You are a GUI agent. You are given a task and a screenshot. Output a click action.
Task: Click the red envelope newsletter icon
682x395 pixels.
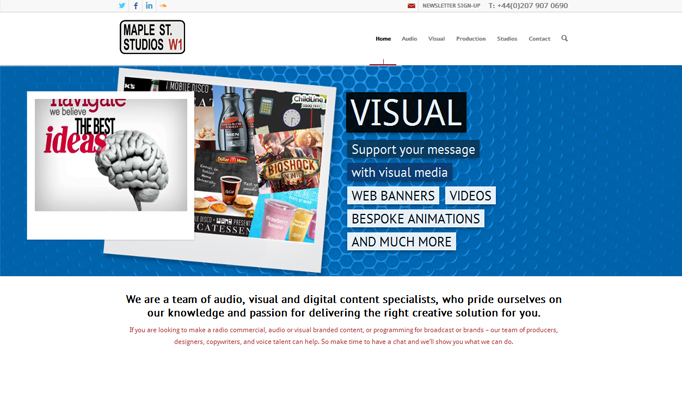click(411, 6)
